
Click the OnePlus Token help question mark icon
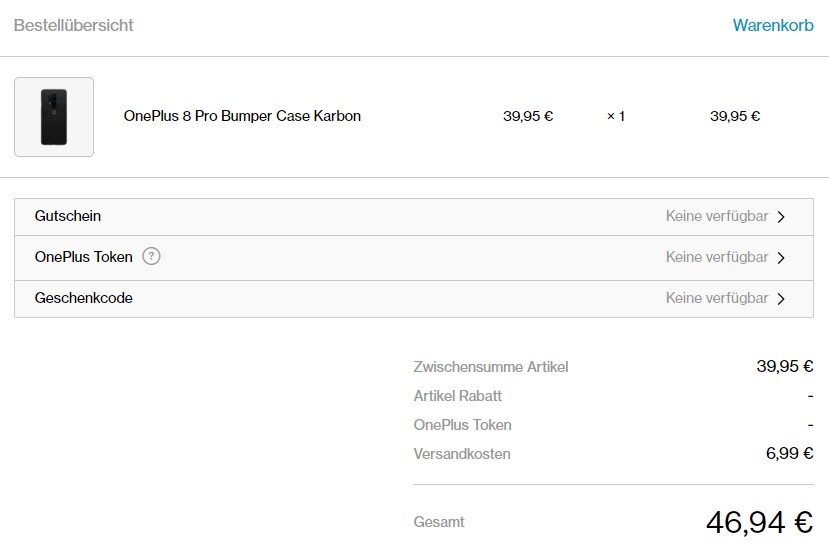point(151,256)
